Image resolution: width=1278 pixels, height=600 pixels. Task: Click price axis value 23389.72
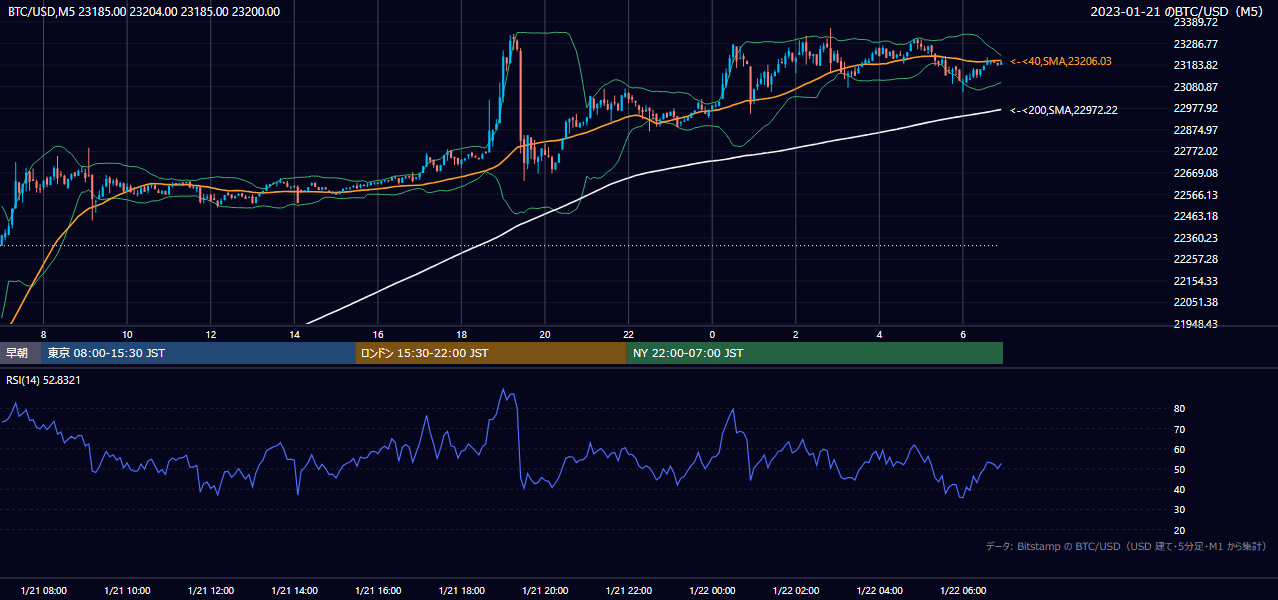coord(1195,22)
